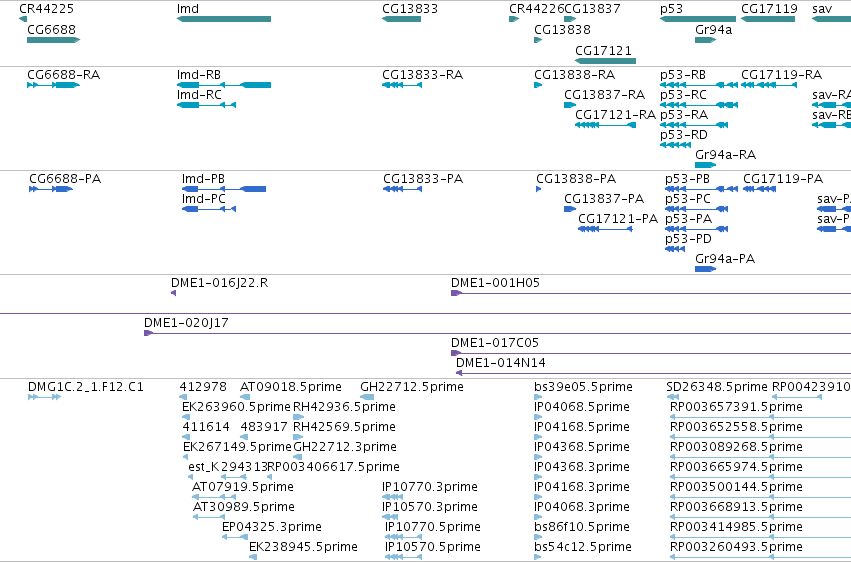The width and height of the screenshot is (851, 562).
Task: Click the IP10570.5prime EST
Action: 403,557
